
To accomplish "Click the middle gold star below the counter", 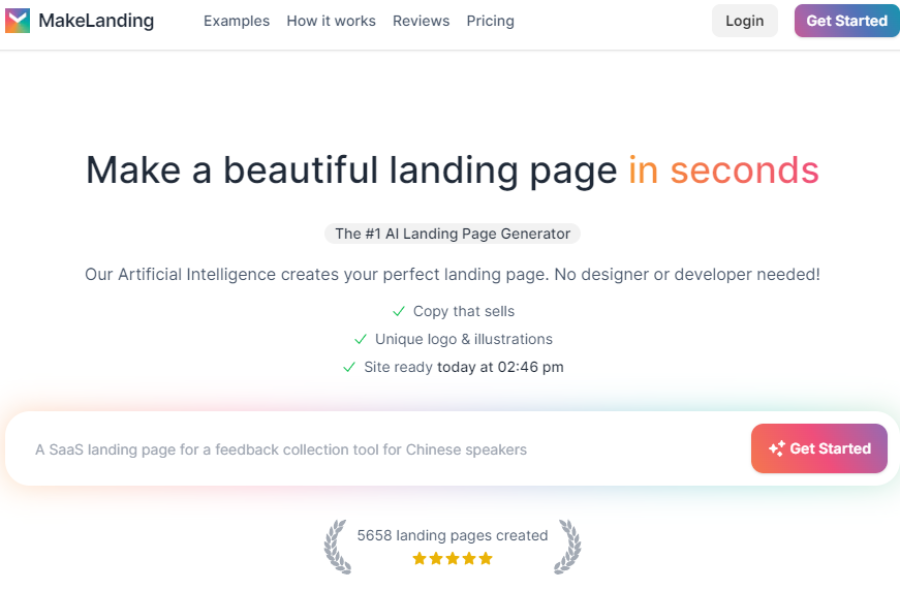I will click(452, 558).
